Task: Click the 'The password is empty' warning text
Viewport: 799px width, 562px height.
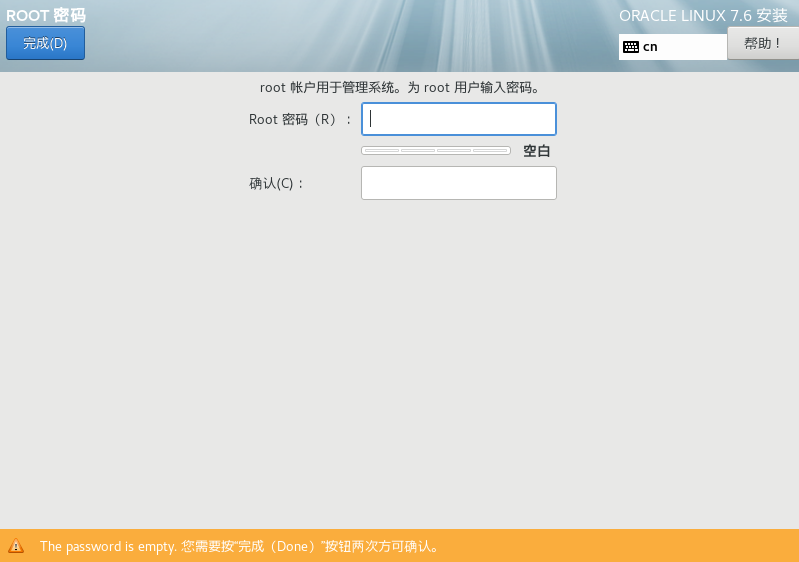Action: 108,547
